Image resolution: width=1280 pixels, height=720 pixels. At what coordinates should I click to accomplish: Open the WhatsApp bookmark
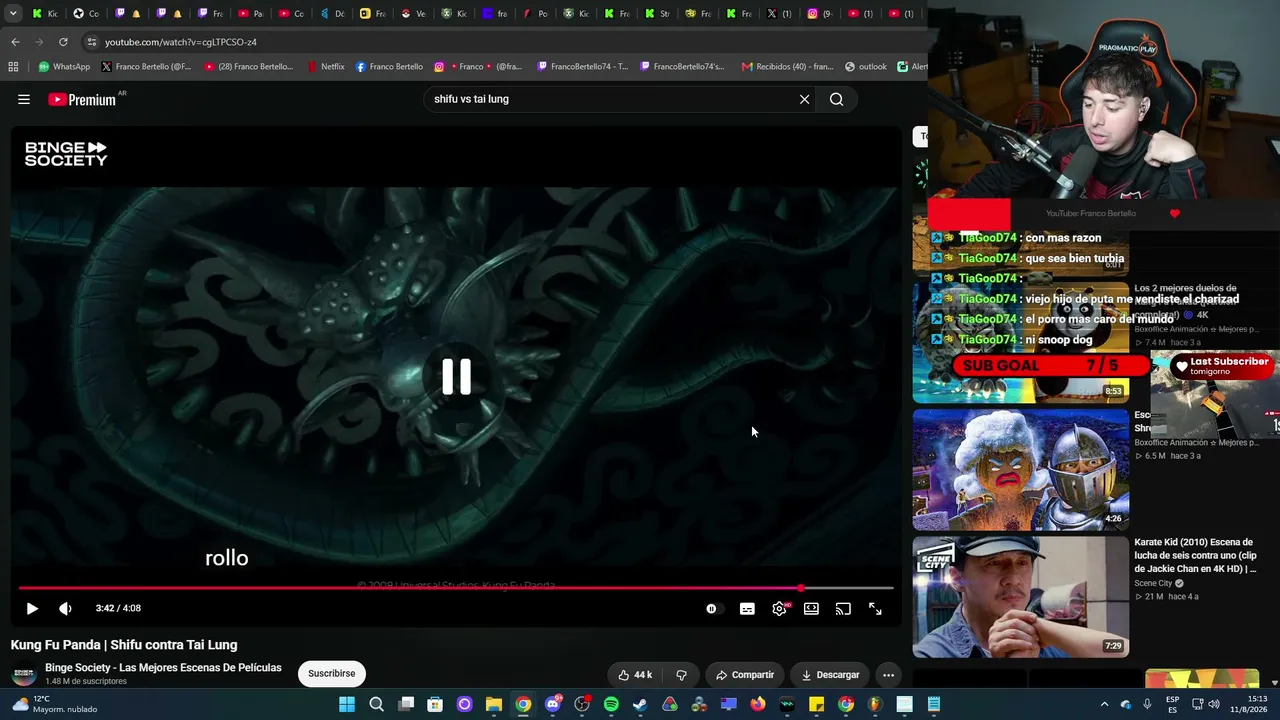(64, 67)
